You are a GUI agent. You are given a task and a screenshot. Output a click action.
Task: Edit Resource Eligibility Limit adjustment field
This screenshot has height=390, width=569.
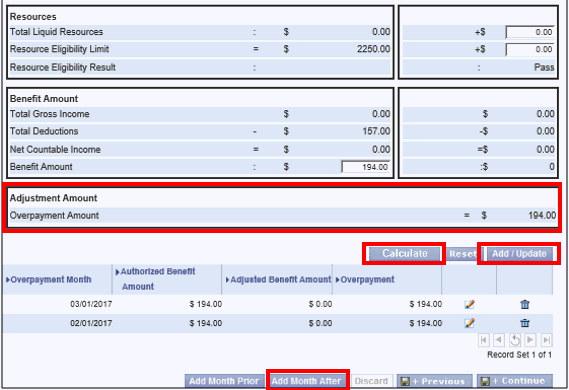[530, 49]
